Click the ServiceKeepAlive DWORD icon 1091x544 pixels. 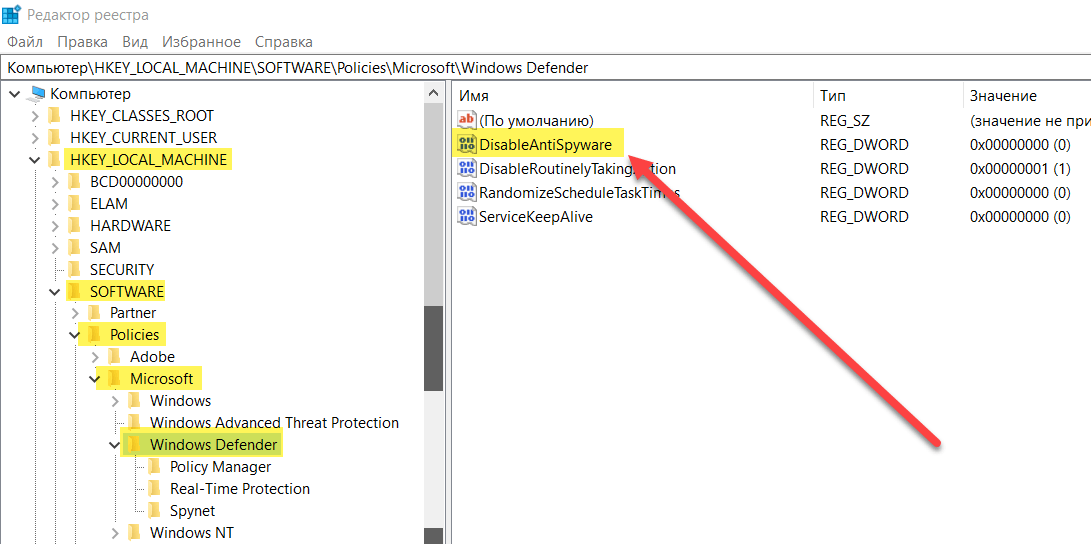[x=466, y=216]
